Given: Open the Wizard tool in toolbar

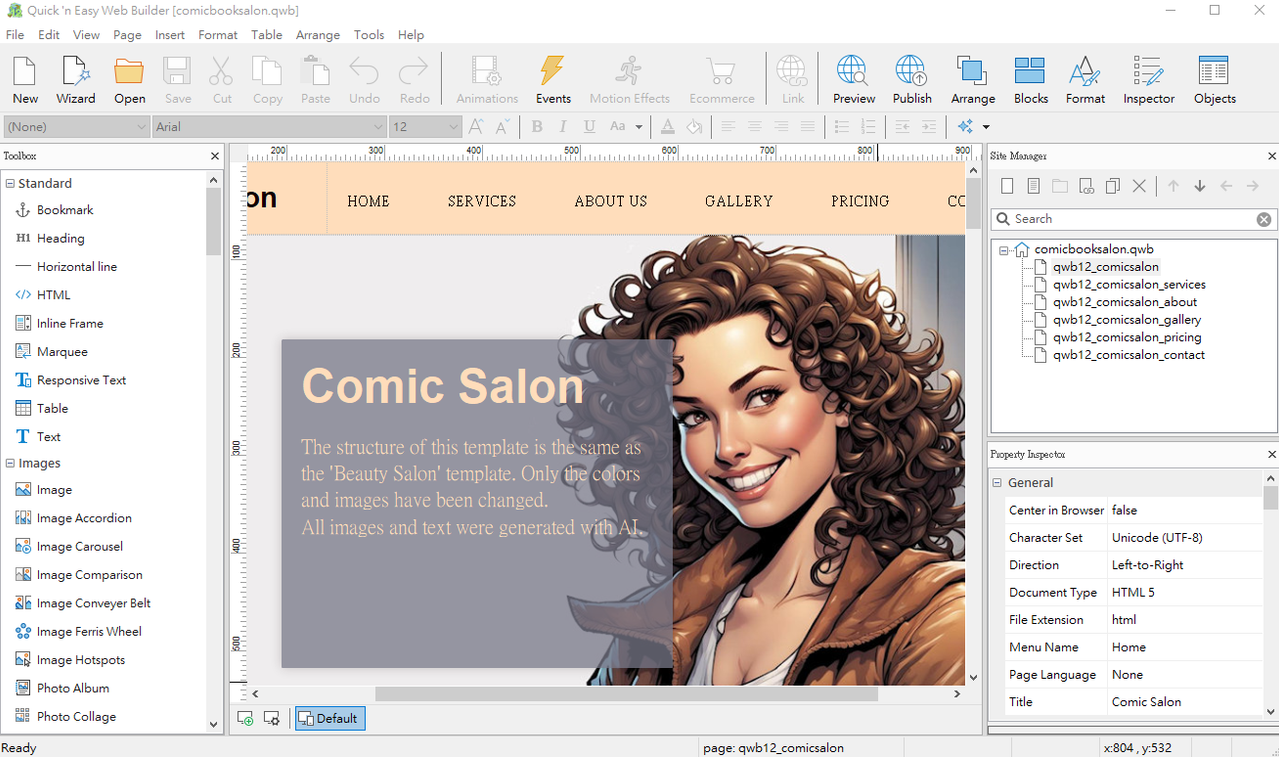Looking at the screenshot, I should [x=75, y=80].
